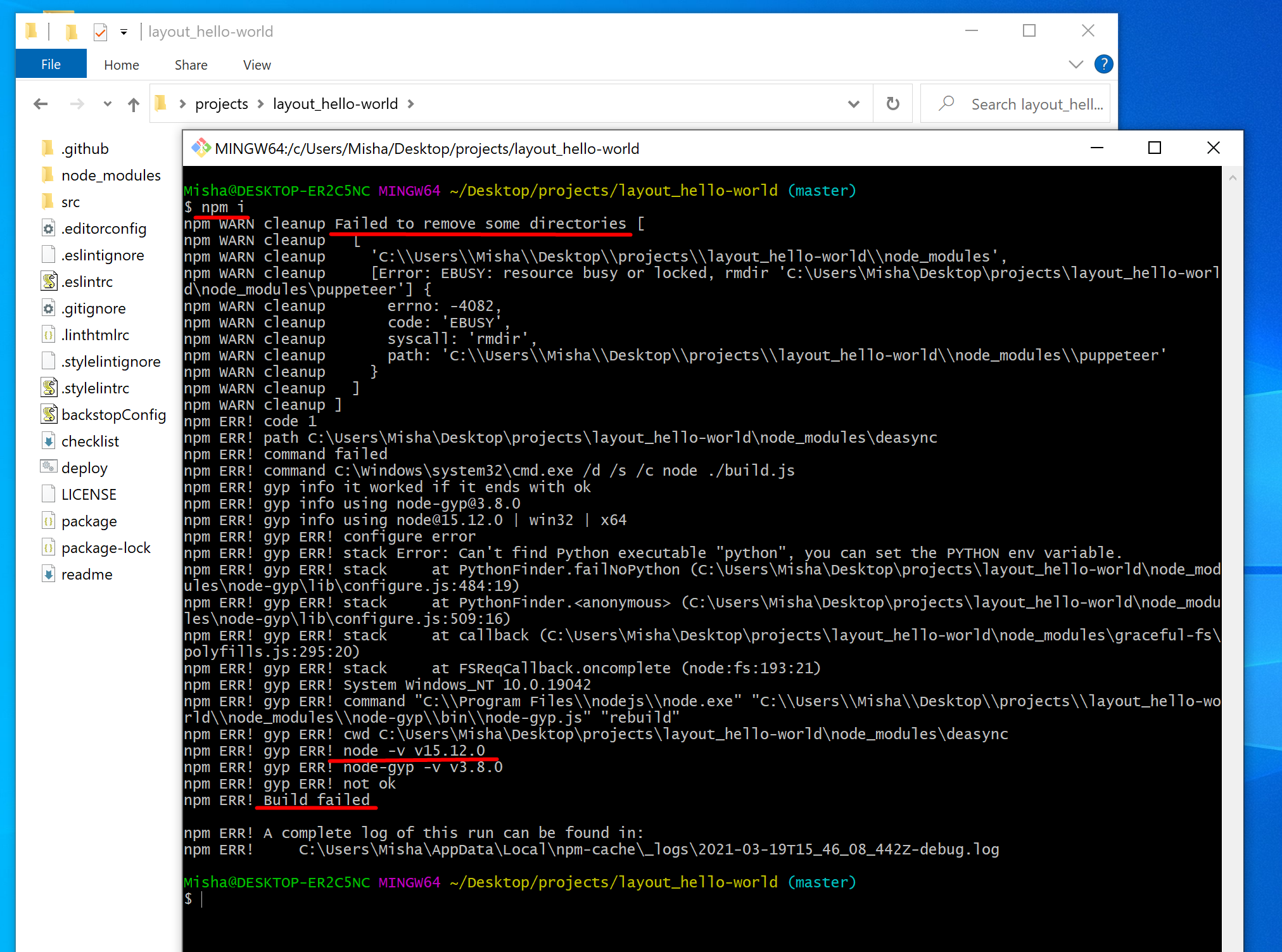Select the .github folder
This screenshot has height=952, width=1282.
pyautogui.click(x=85, y=149)
